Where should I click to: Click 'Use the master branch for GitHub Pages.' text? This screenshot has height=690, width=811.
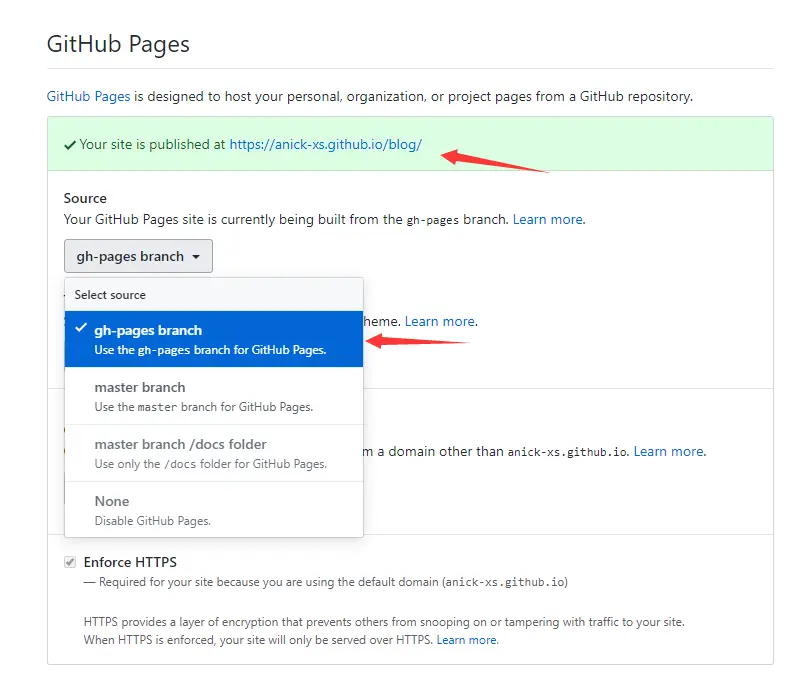click(204, 407)
